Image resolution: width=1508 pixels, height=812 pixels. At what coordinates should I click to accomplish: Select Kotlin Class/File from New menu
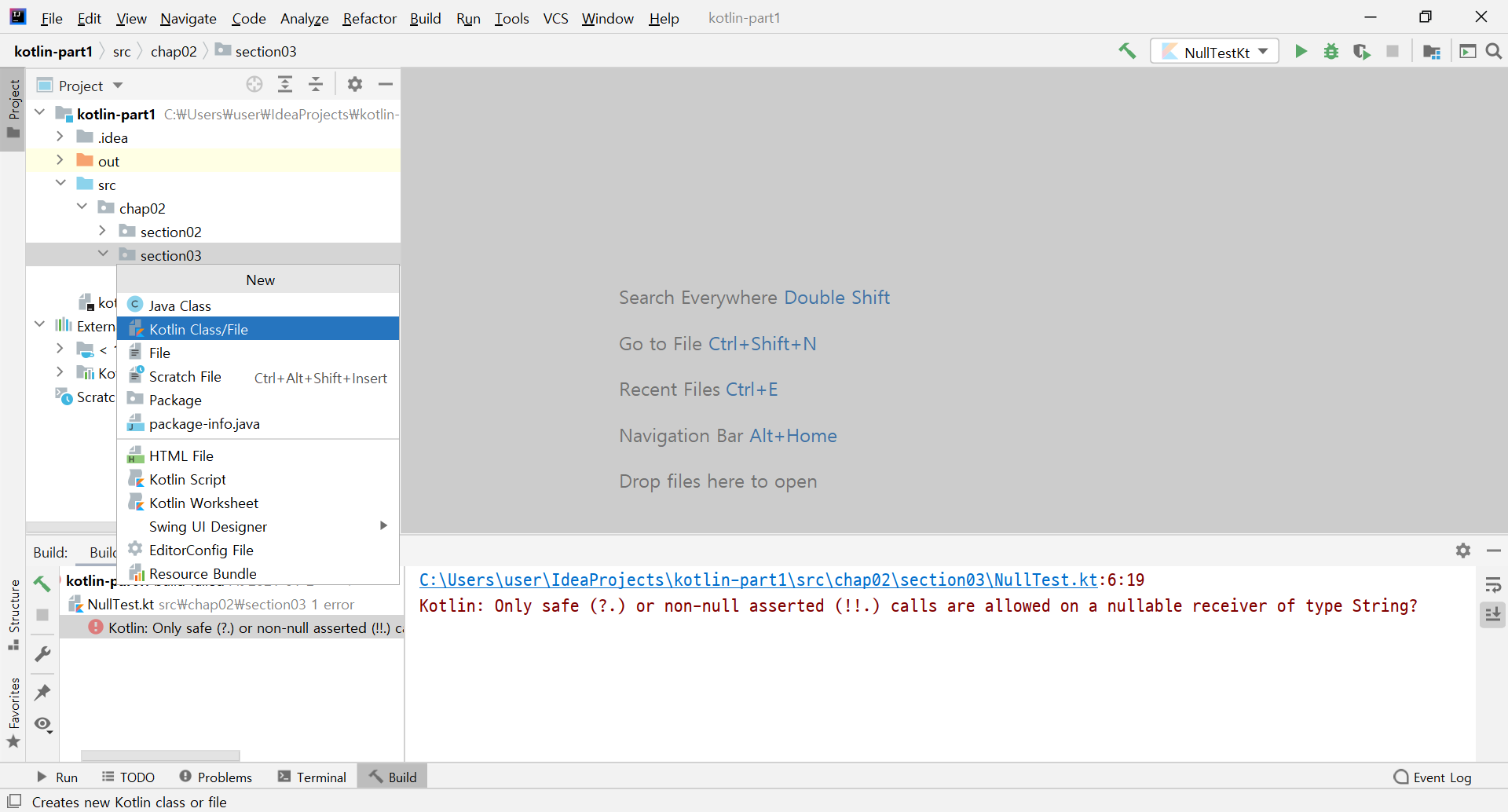[x=258, y=329]
